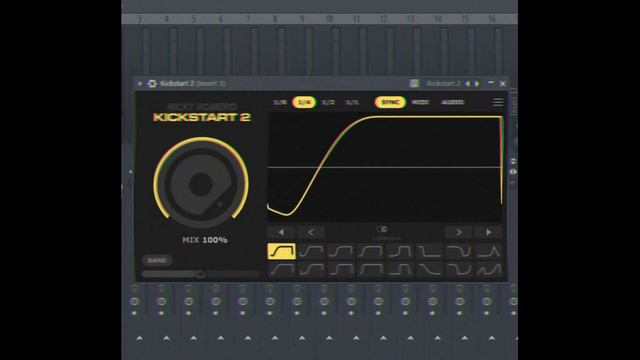Select bottom-row third curve preset

(341, 269)
